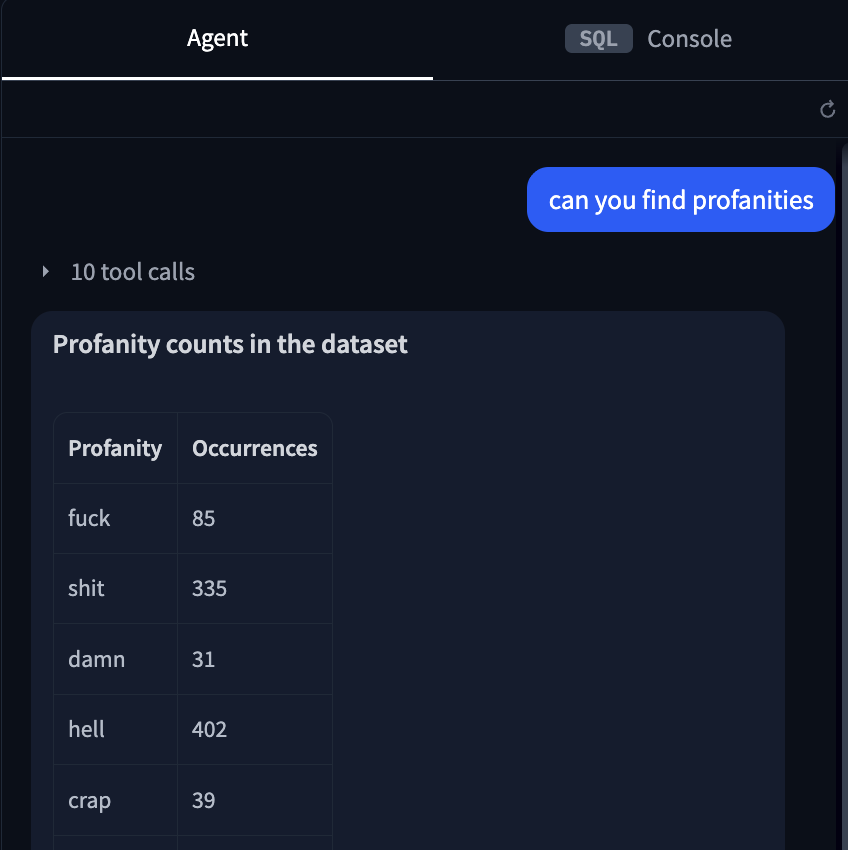Click the "10 tool calls" label
The width and height of the screenshot is (848, 850).
click(x=132, y=272)
